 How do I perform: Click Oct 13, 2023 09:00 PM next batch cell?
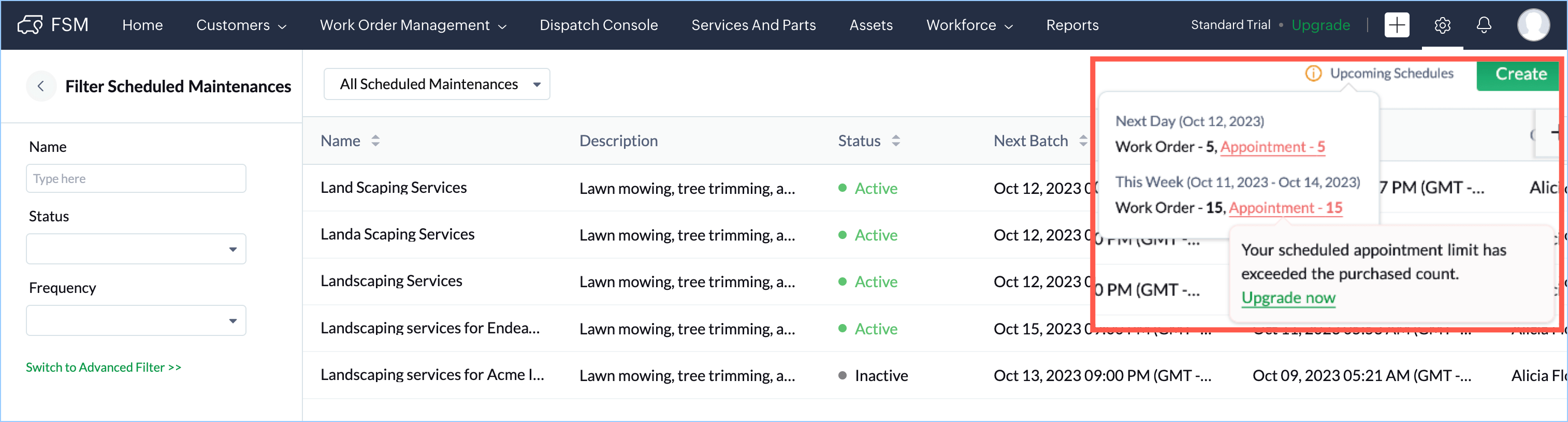click(x=1102, y=376)
